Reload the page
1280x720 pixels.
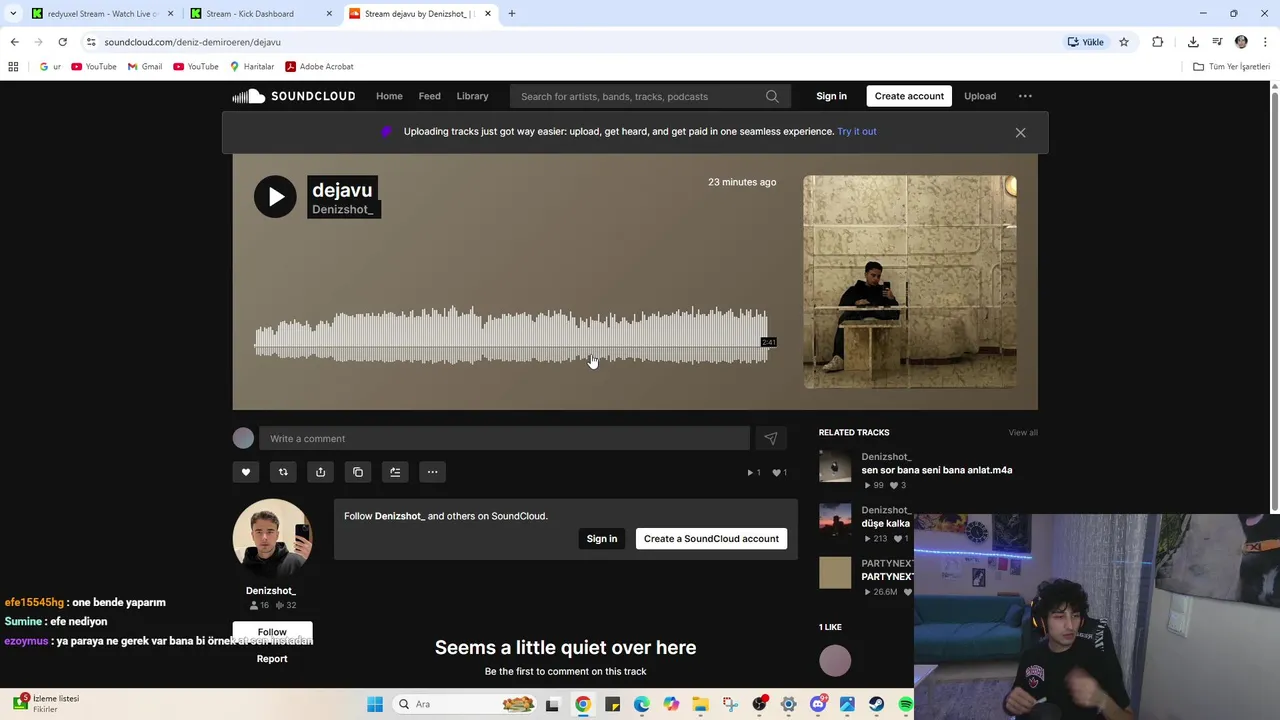pos(62,42)
